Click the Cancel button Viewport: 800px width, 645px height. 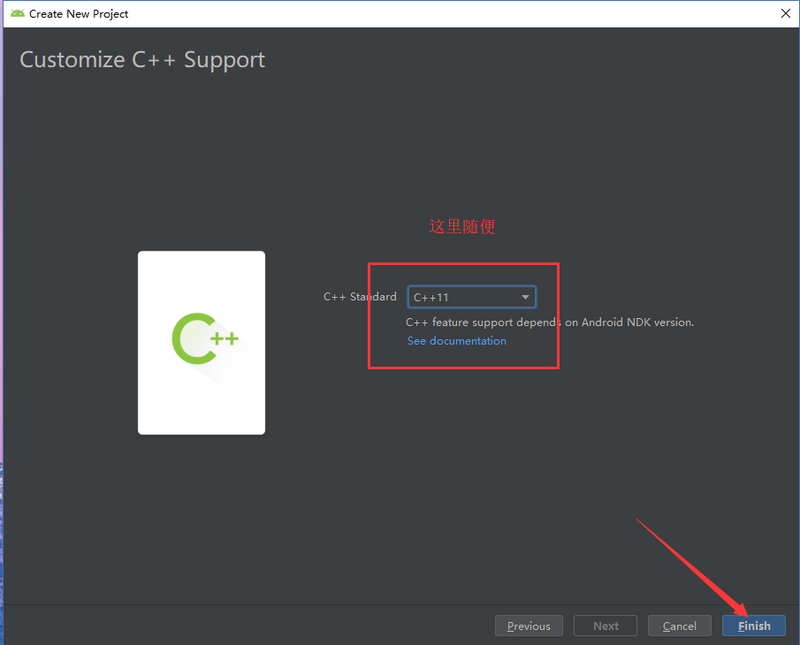(x=679, y=626)
